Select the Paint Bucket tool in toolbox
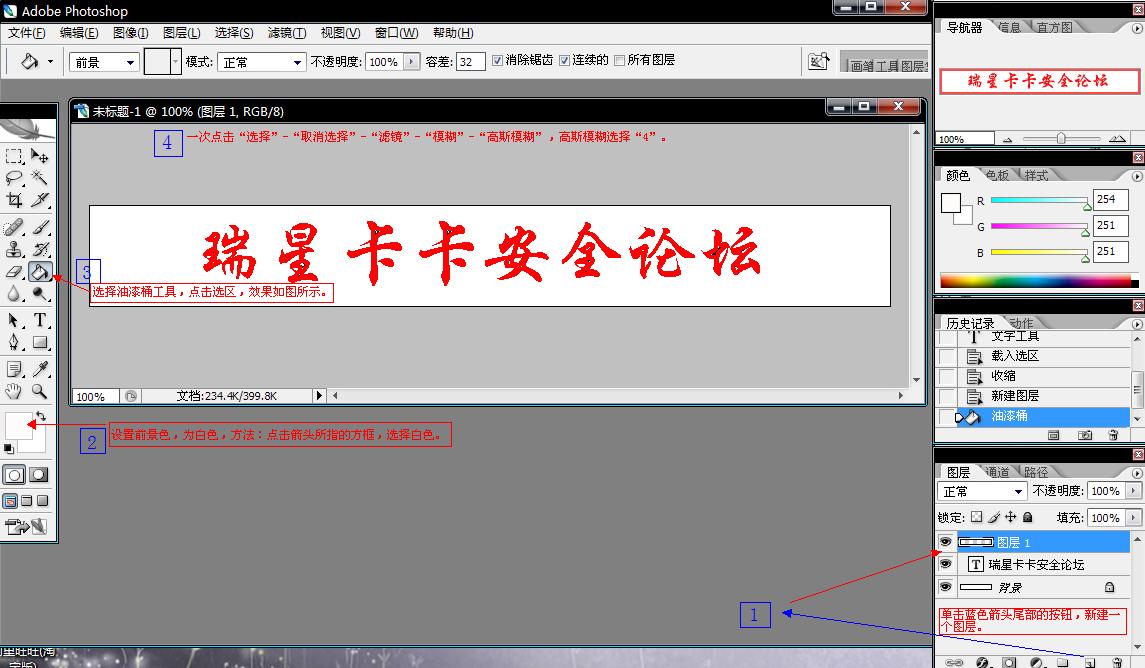Screen dimensions: 1145x668 (39, 272)
